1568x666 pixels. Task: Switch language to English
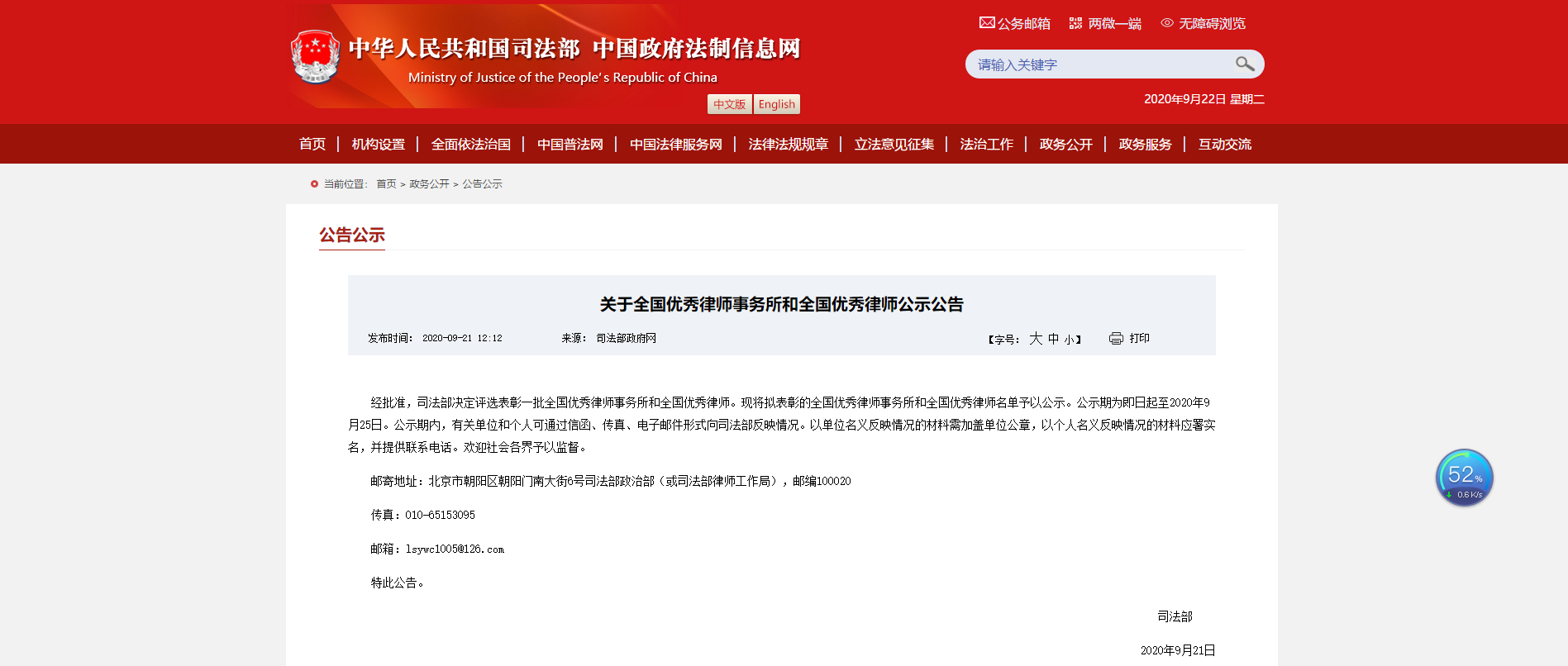[x=776, y=104]
